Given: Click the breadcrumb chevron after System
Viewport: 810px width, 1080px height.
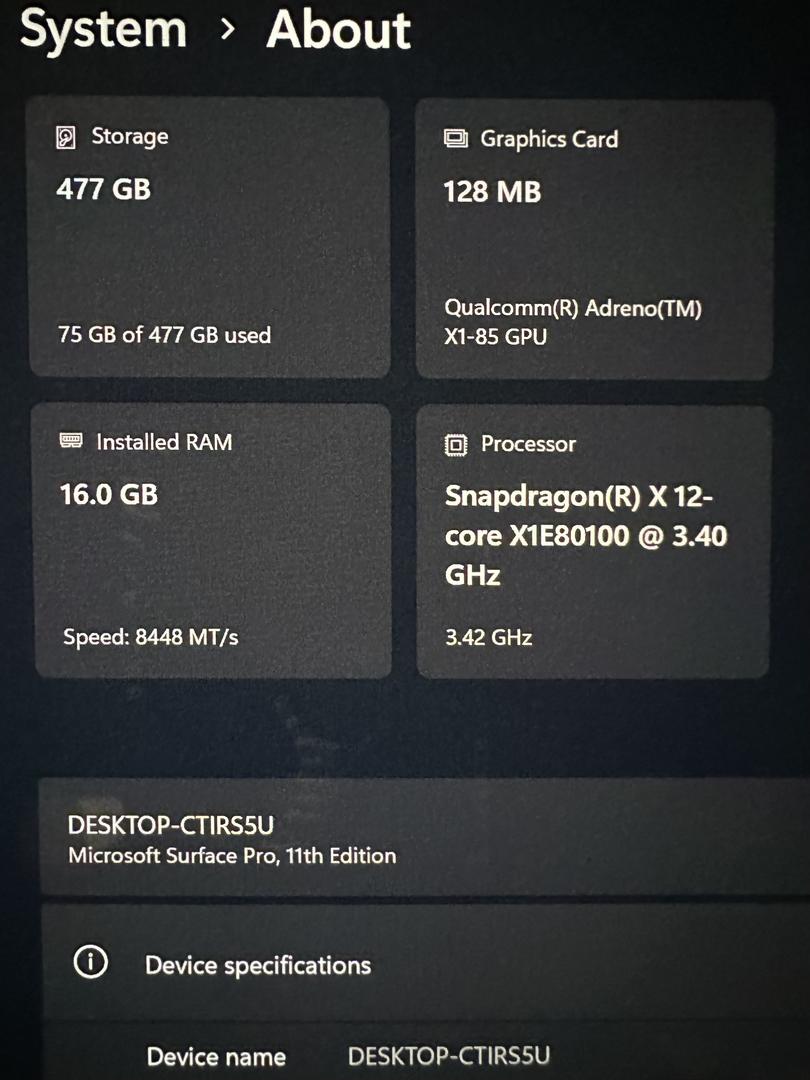Looking at the screenshot, I should (x=227, y=30).
